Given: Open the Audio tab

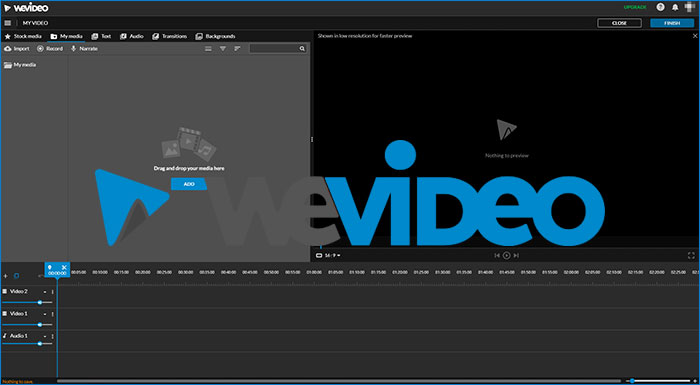Looking at the screenshot, I should point(132,36).
